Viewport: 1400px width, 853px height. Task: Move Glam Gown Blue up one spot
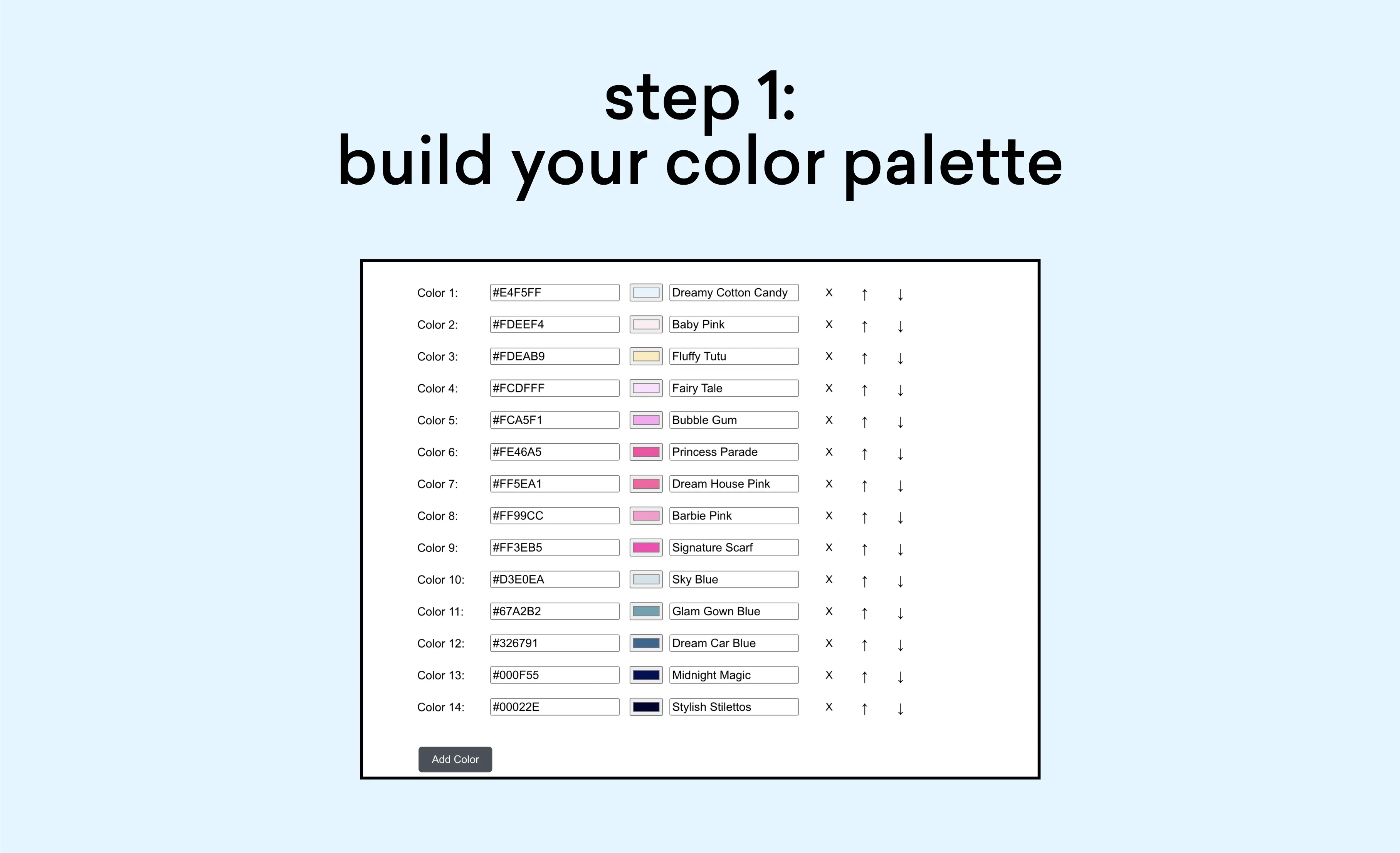[864, 612]
